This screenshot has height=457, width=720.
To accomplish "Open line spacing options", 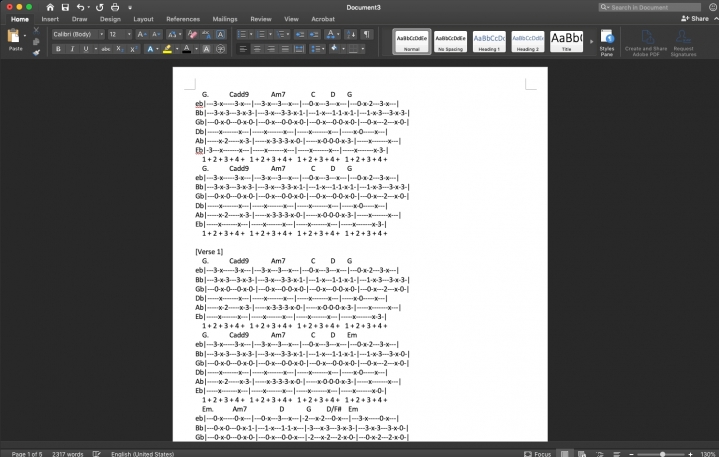I will 317,49.
